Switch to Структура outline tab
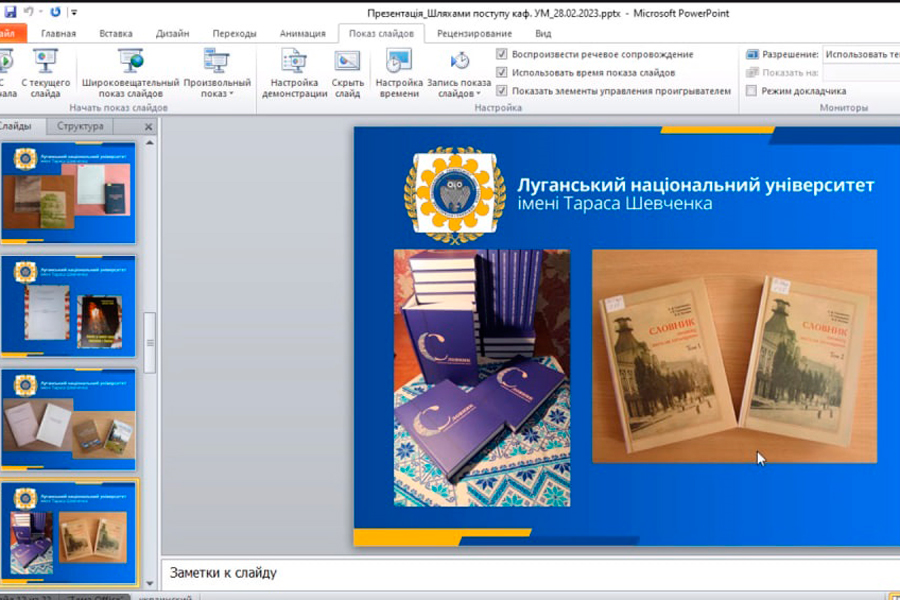This screenshot has height=600, width=900. [x=80, y=126]
